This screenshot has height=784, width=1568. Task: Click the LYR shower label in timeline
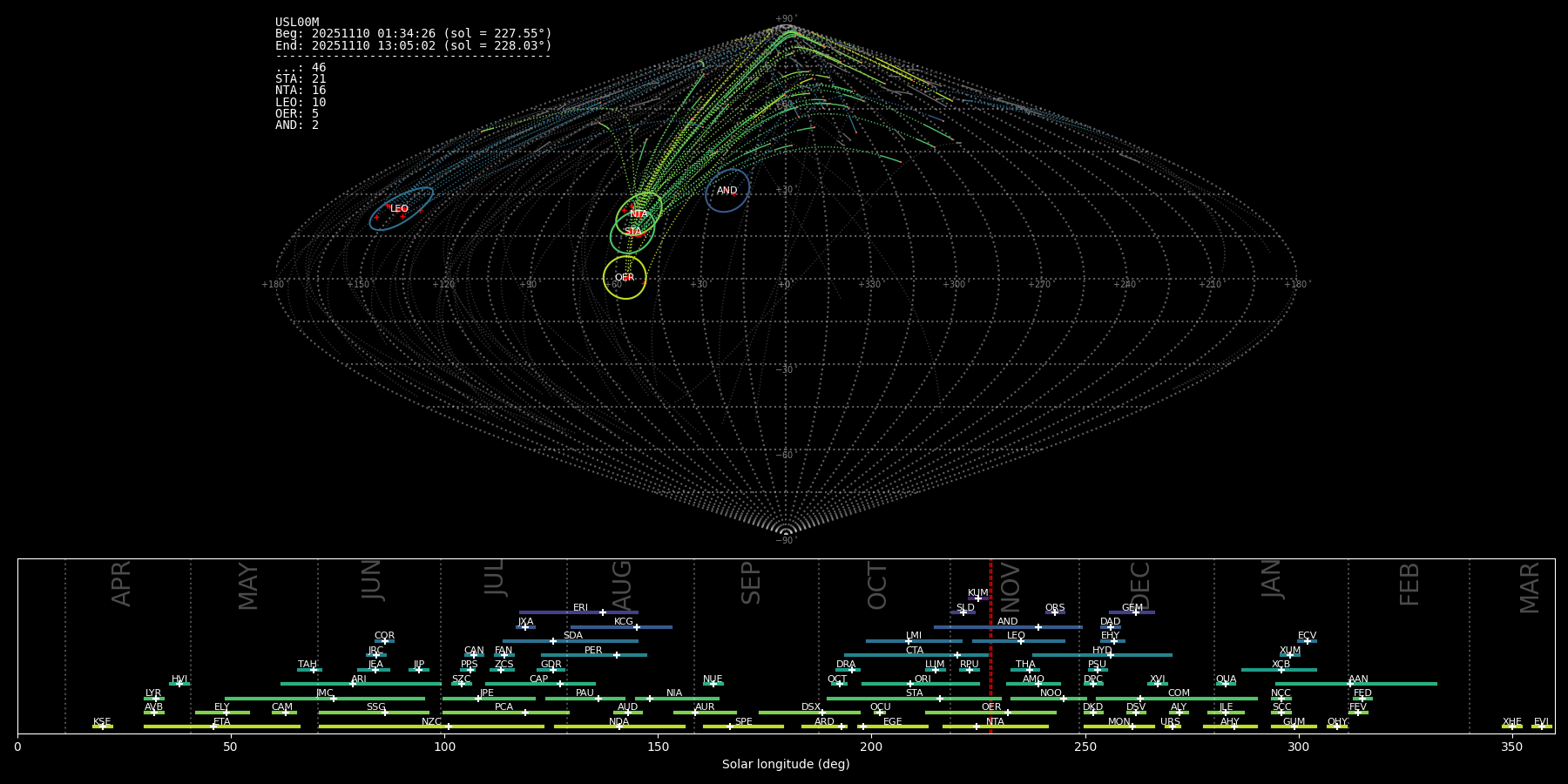coord(153,693)
